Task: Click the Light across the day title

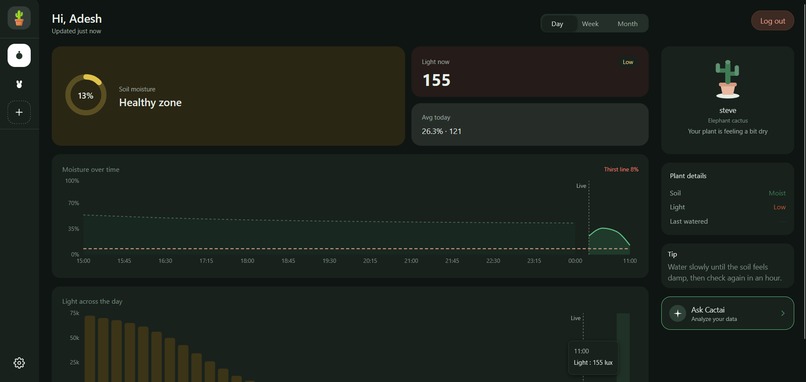Action: click(x=93, y=301)
